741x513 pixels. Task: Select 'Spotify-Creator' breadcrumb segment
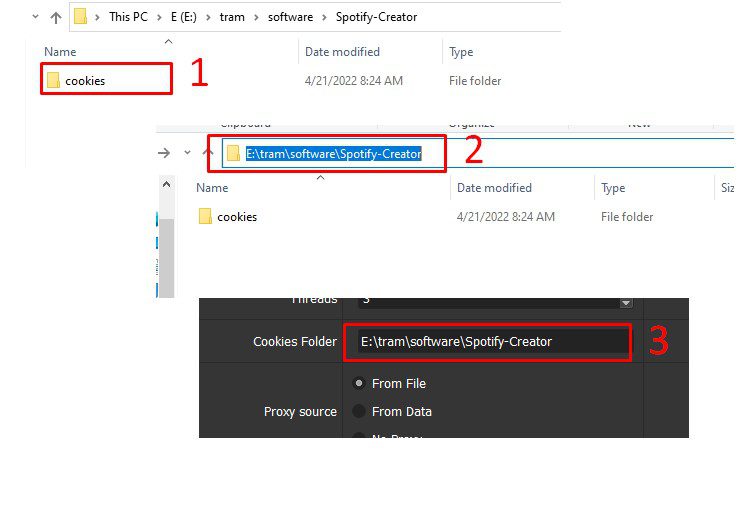(x=376, y=17)
